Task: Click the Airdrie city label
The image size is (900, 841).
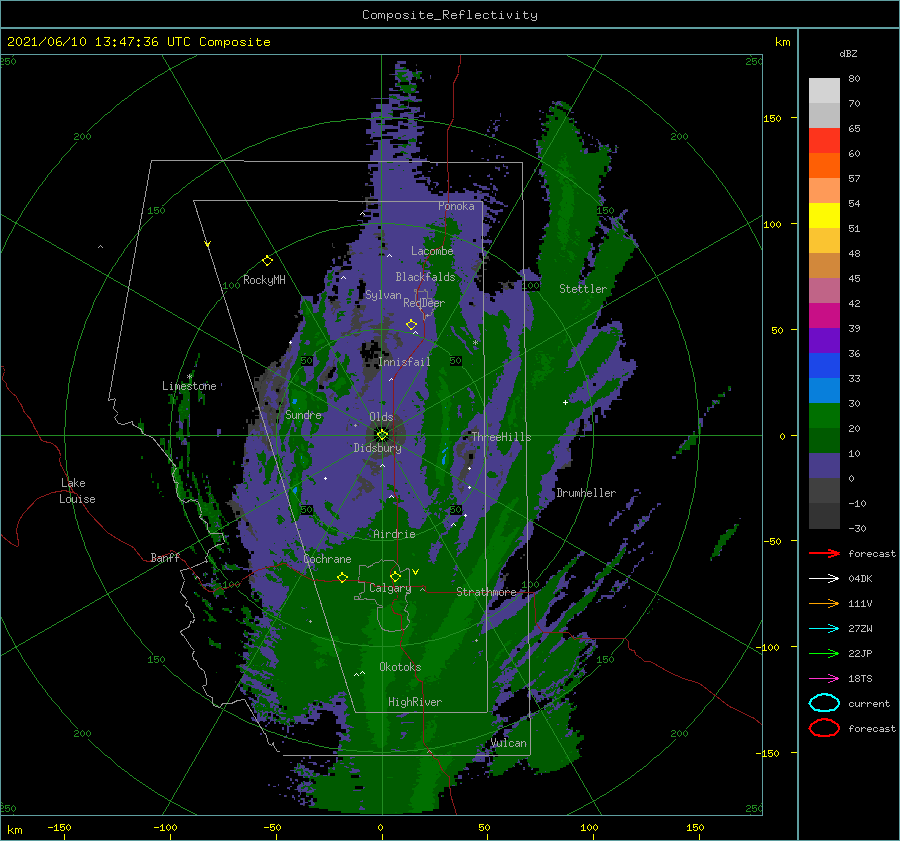Action: (x=394, y=534)
